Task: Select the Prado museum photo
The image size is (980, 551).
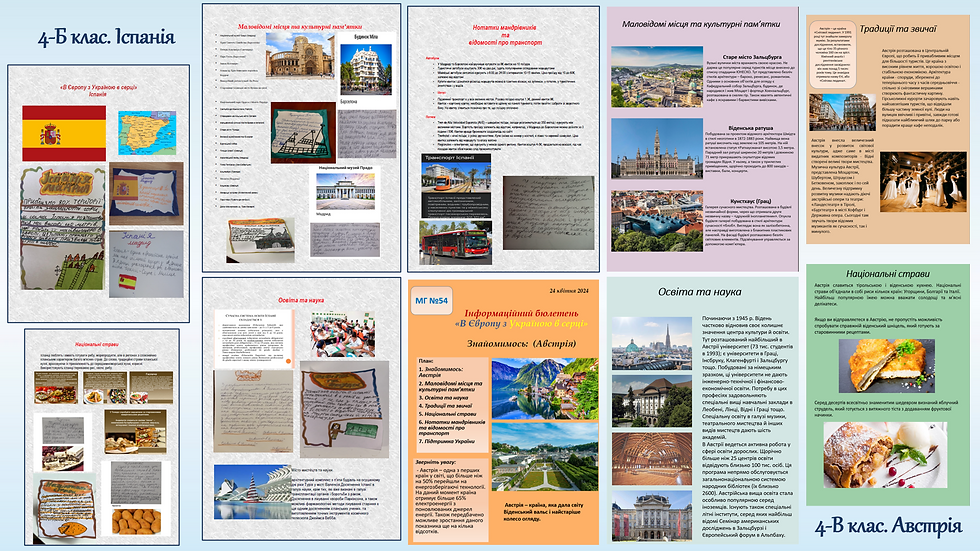Action: point(346,191)
